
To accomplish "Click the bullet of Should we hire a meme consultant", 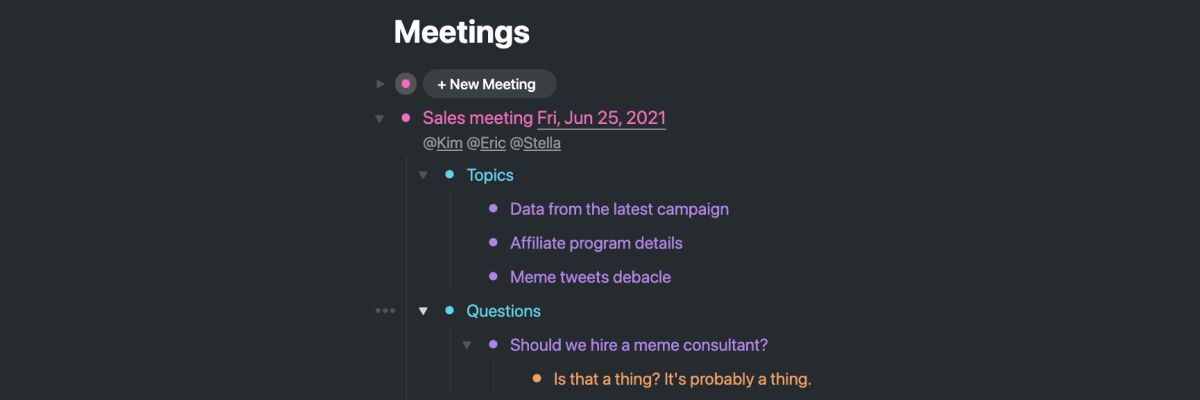I will point(492,345).
